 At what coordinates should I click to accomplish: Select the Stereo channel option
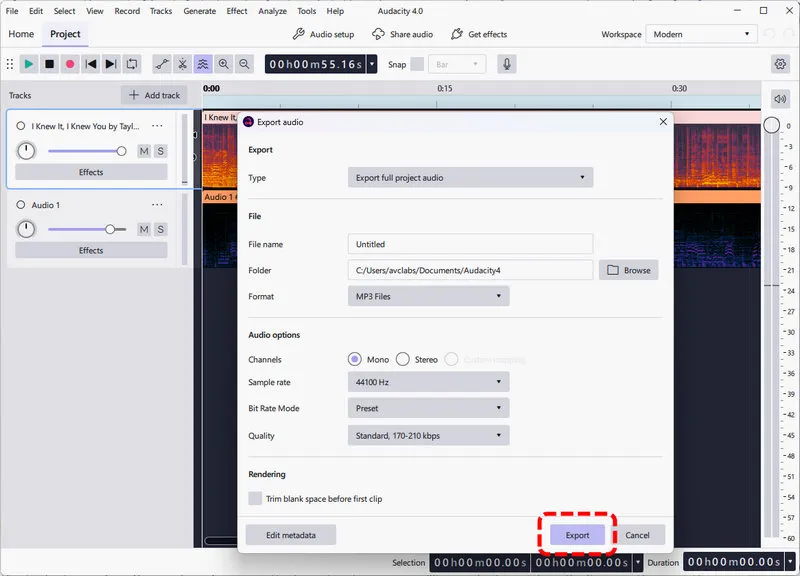pyautogui.click(x=403, y=359)
